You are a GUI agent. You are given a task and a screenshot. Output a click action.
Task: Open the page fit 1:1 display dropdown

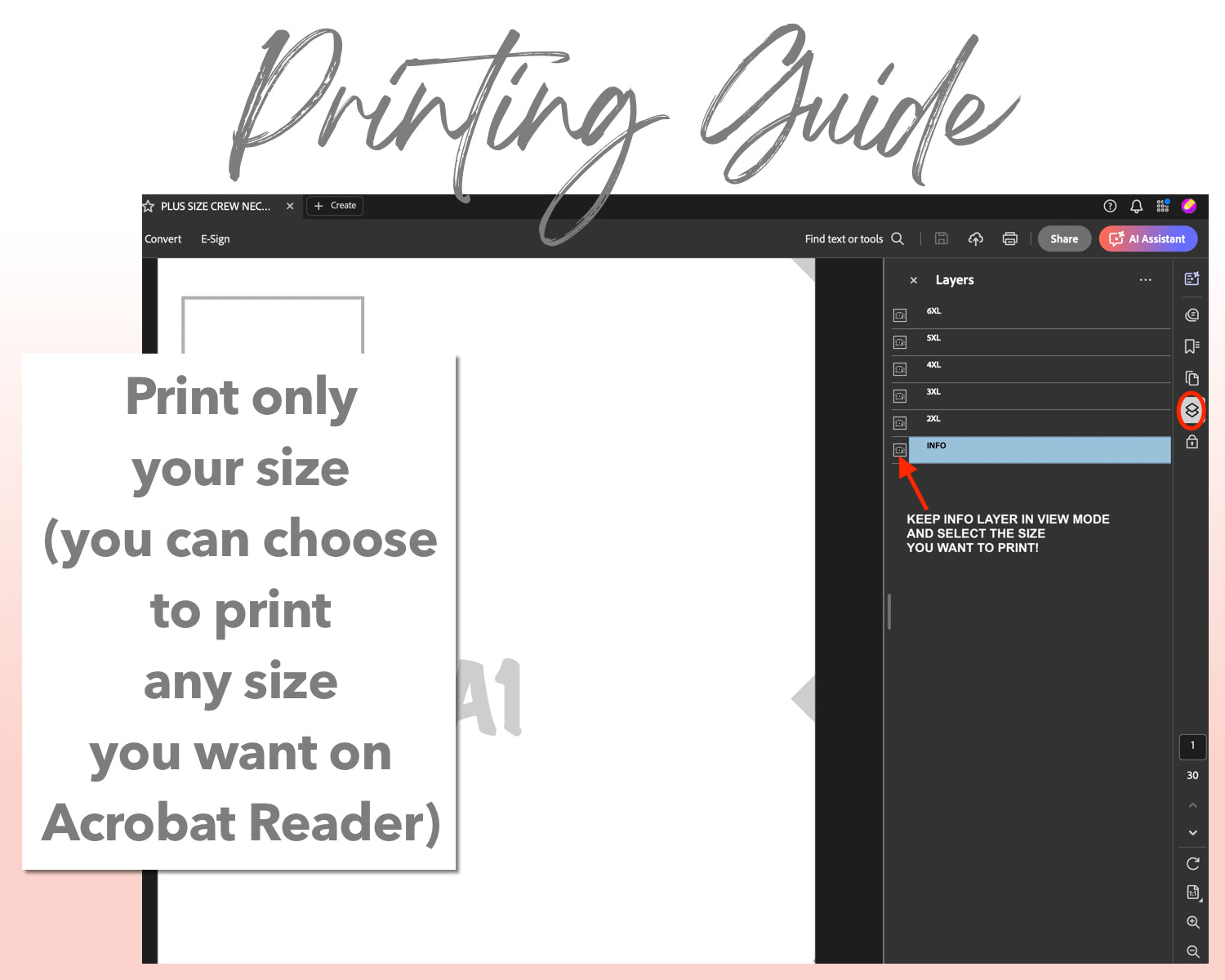point(1192,893)
